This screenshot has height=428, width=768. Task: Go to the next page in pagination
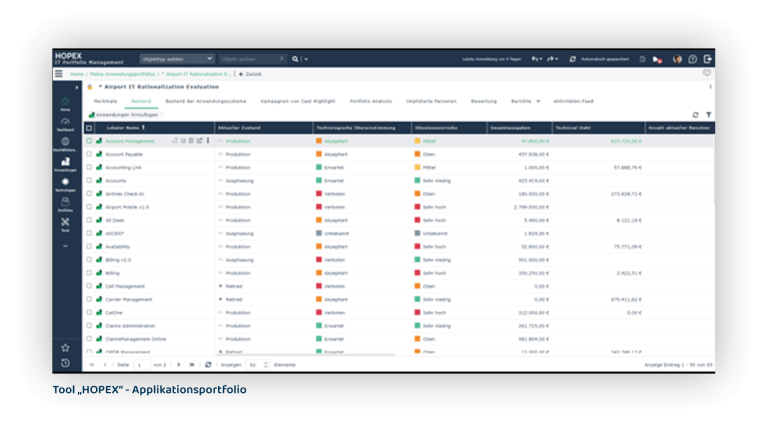178,365
